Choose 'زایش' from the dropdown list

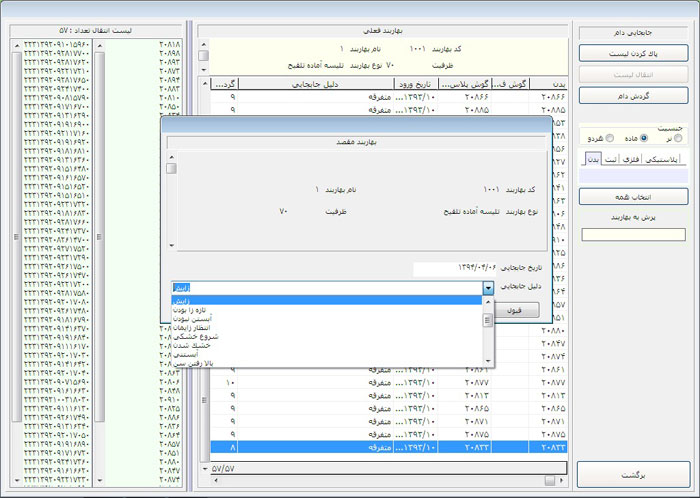point(327,301)
